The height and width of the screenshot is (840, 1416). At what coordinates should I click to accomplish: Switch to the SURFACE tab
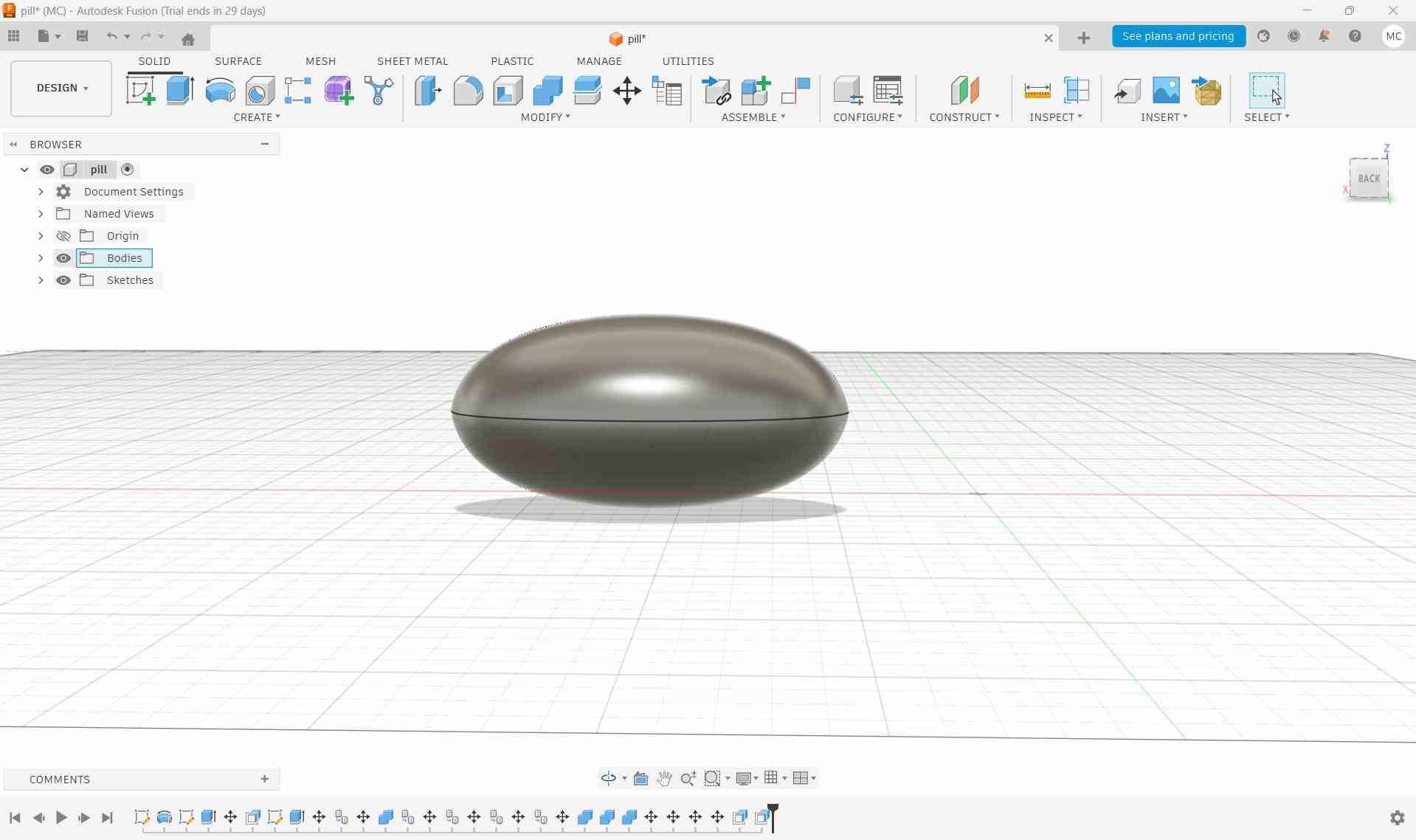point(238,61)
